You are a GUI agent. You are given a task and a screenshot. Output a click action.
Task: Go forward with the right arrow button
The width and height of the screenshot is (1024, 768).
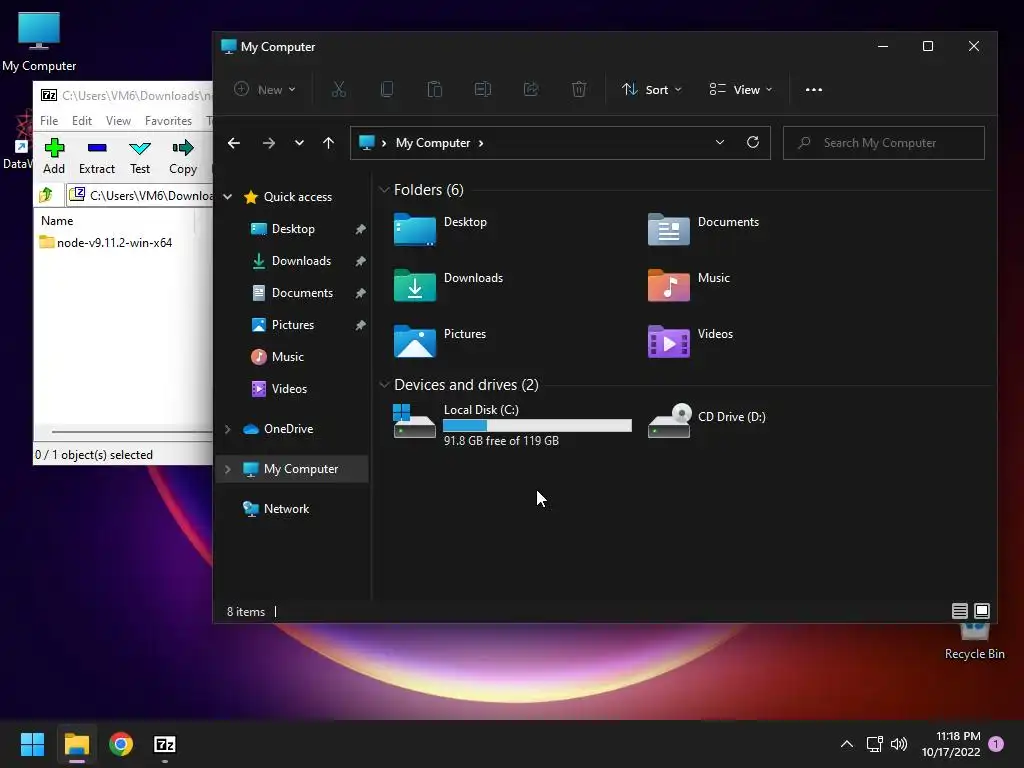268,143
